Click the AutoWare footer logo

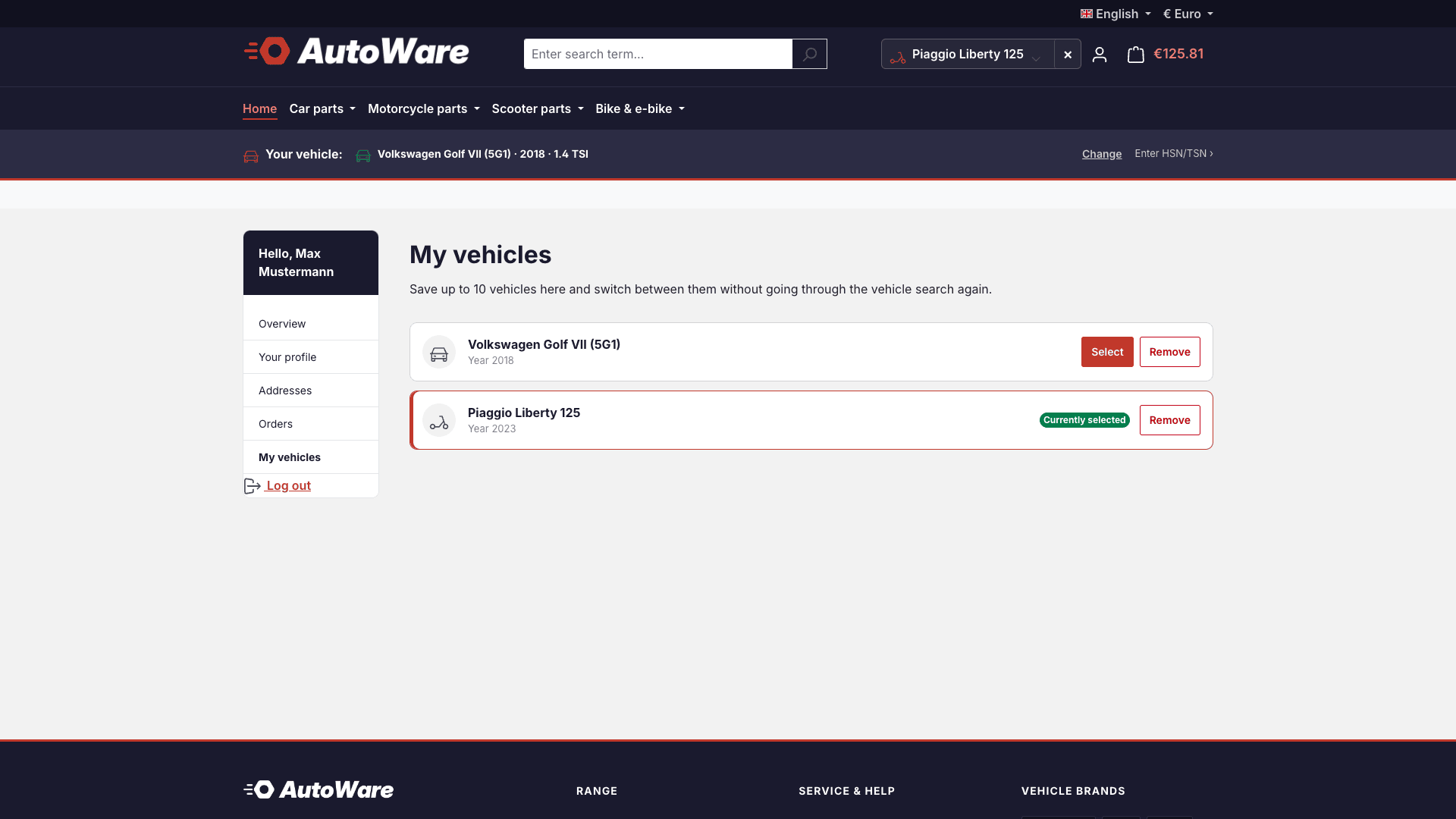(318, 789)
